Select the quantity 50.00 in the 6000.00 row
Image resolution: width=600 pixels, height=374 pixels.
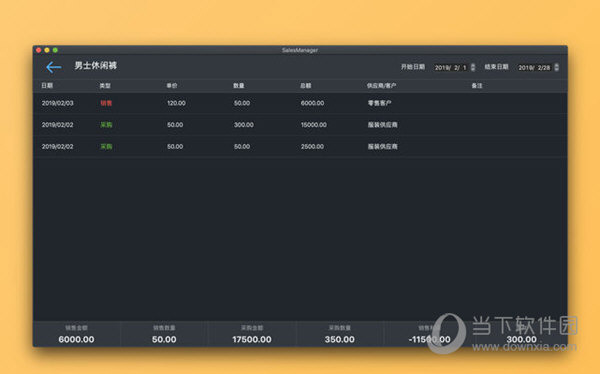coord(242,103)
